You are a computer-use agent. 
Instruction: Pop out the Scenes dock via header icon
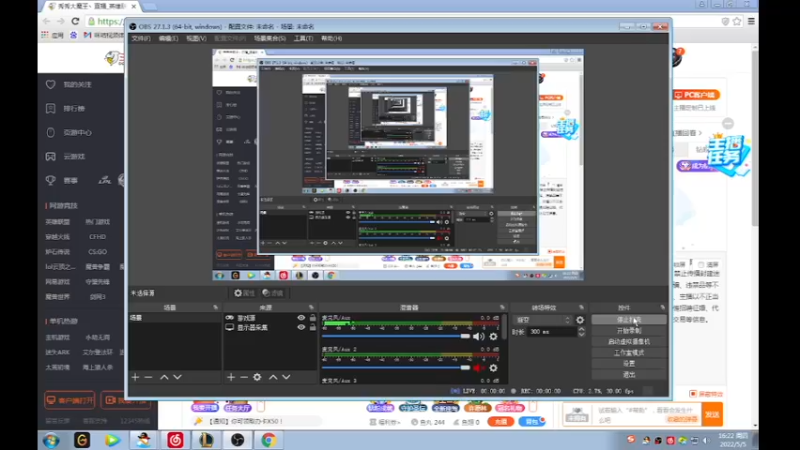pyautogui.click(x=215, y=308)
